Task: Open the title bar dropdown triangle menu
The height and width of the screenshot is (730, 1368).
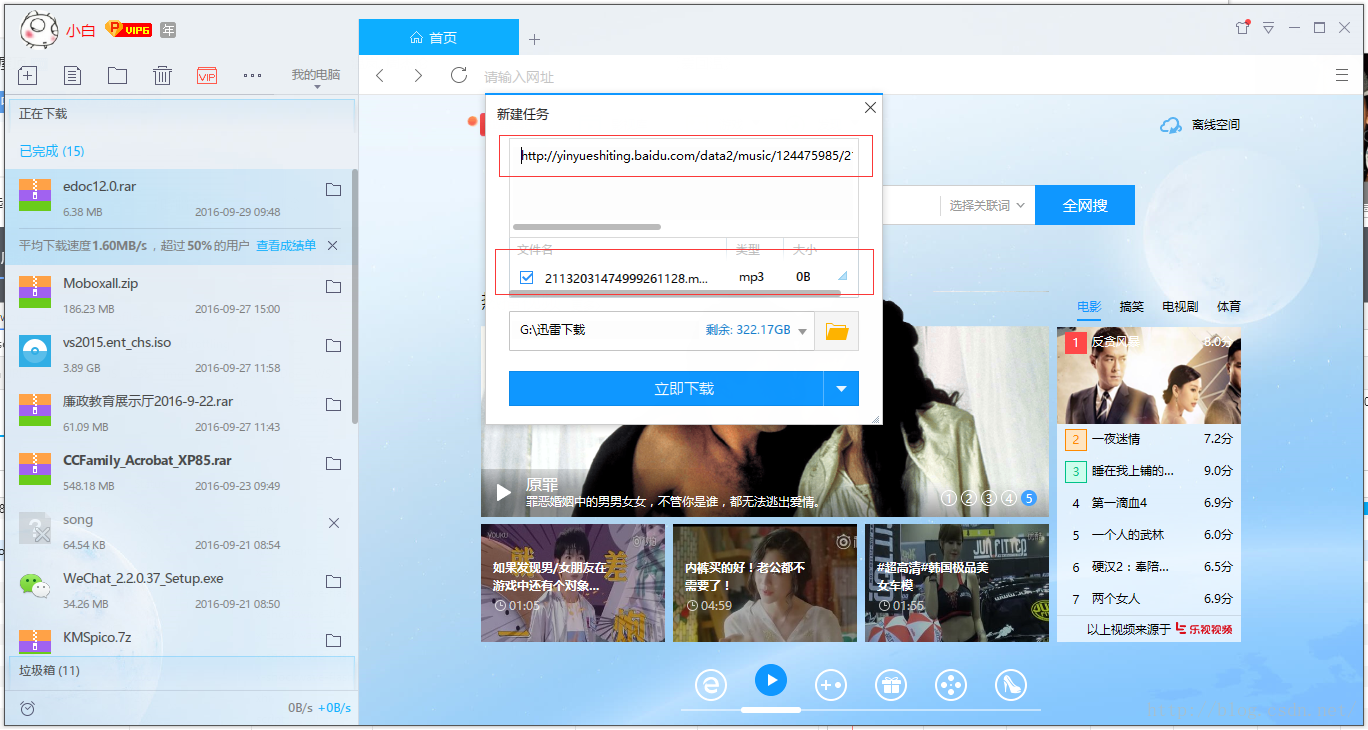Action: click(x=1268, y=28)
